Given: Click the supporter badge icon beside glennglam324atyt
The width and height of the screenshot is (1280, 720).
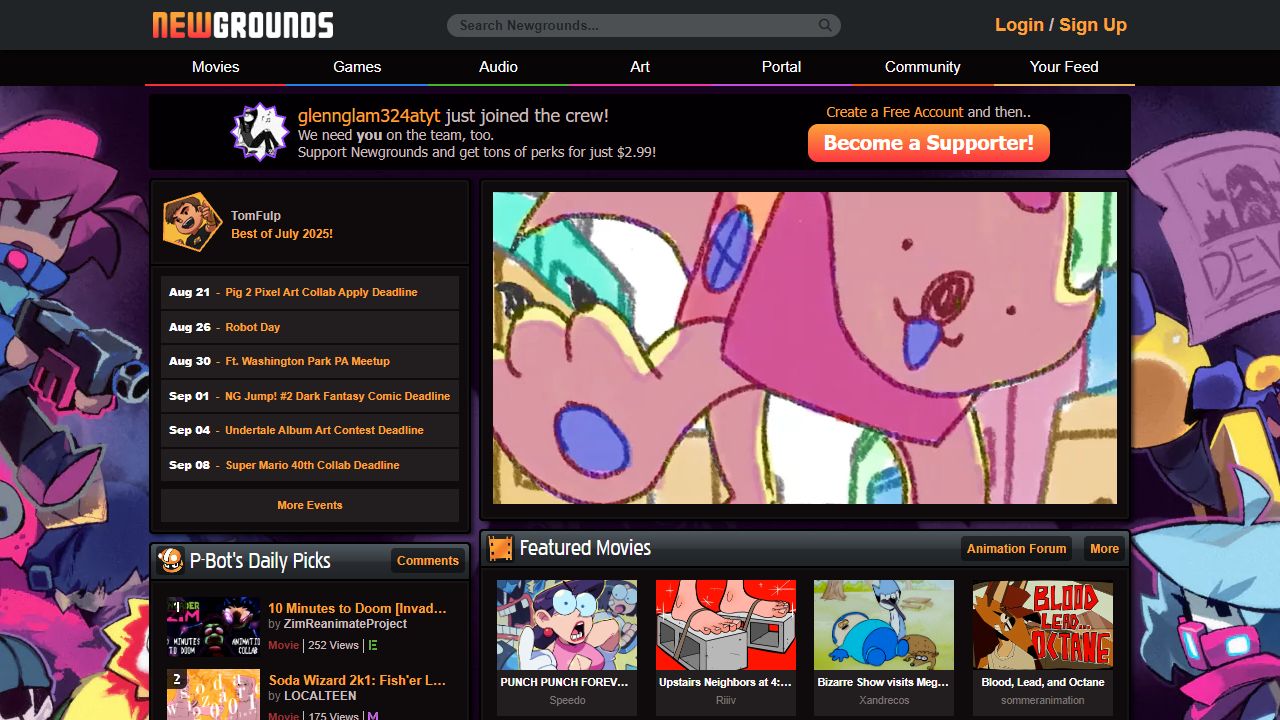Looking at the screenshot, I should pyautogui.click(x=259, y=132).
